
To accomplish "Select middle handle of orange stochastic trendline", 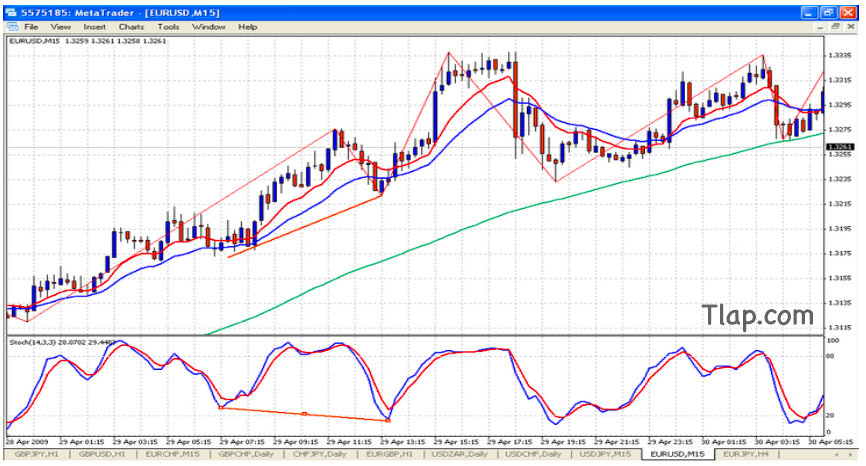I will (x=304, y=414).
